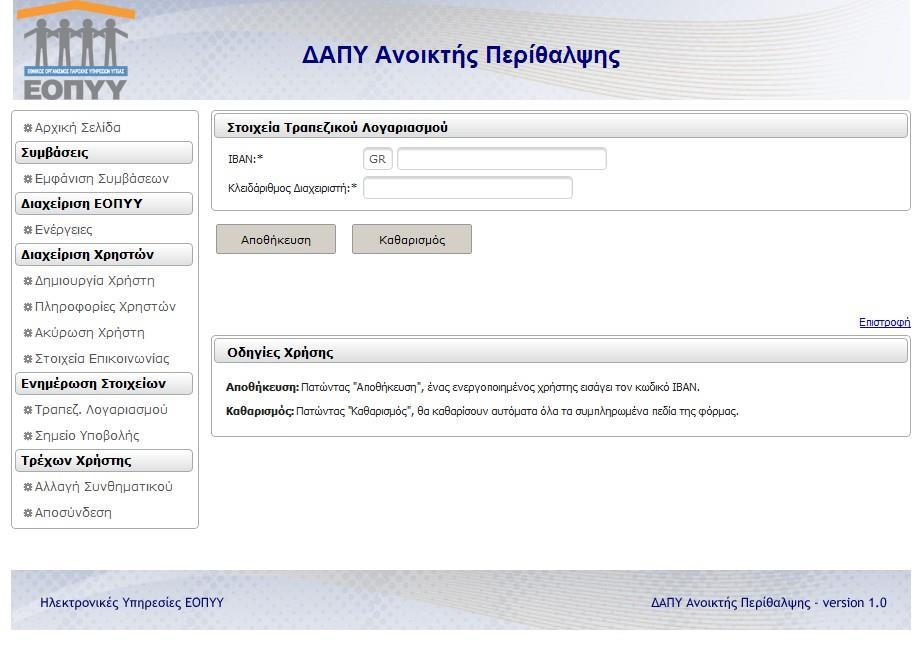Open Τραπεζ. Λογαριασμού in the sidebar
Image resolution: width=924 pixels, height=645 pixels.
pos(101,409)
